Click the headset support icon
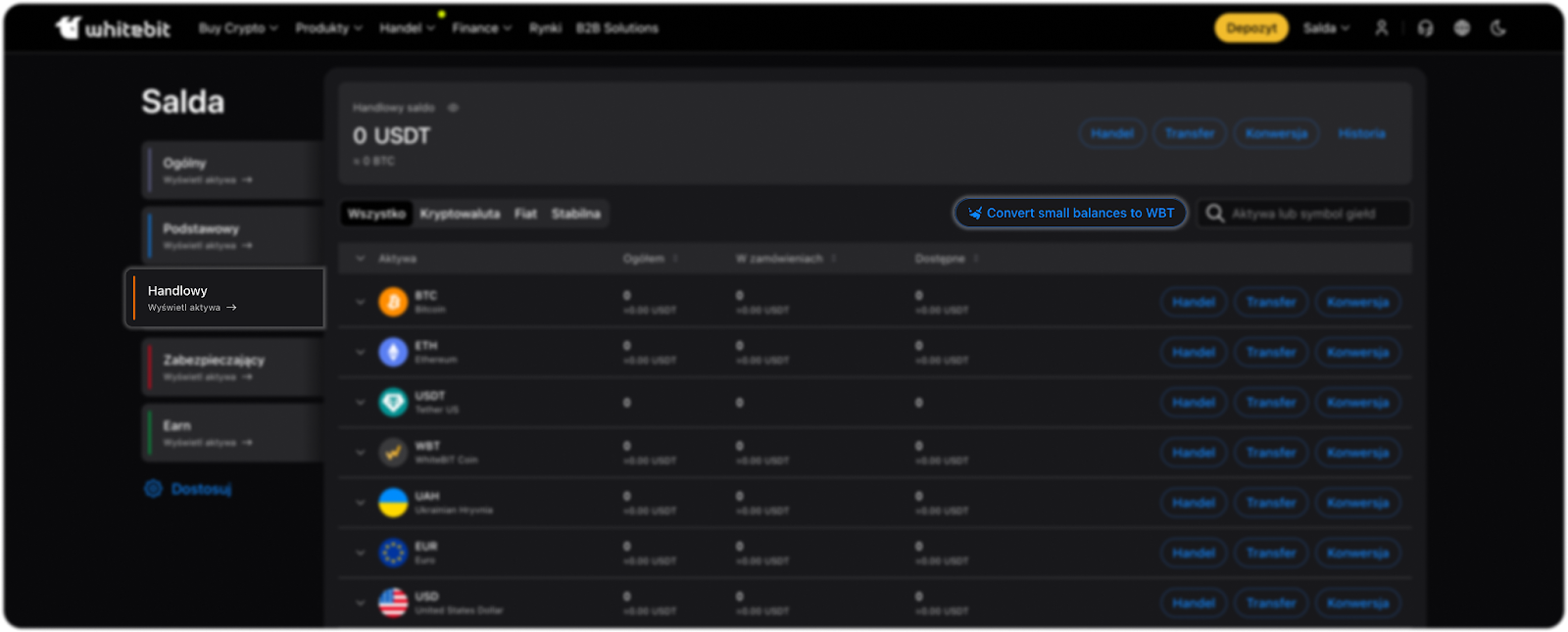Image resolution: width=1568 pixels, height=632 pixels. click(1425, 28)
